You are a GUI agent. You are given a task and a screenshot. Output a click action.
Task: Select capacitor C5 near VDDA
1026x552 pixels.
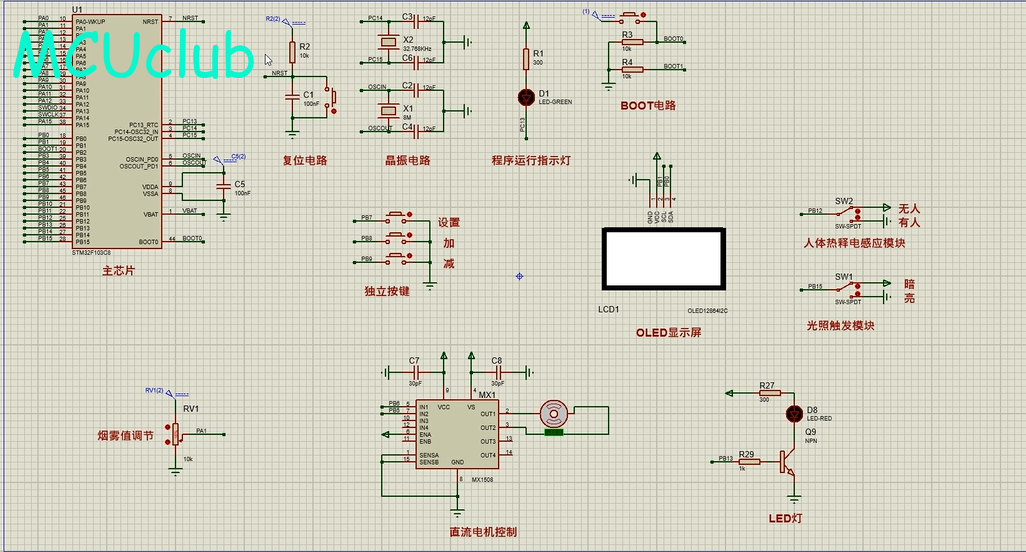[224, 187]
